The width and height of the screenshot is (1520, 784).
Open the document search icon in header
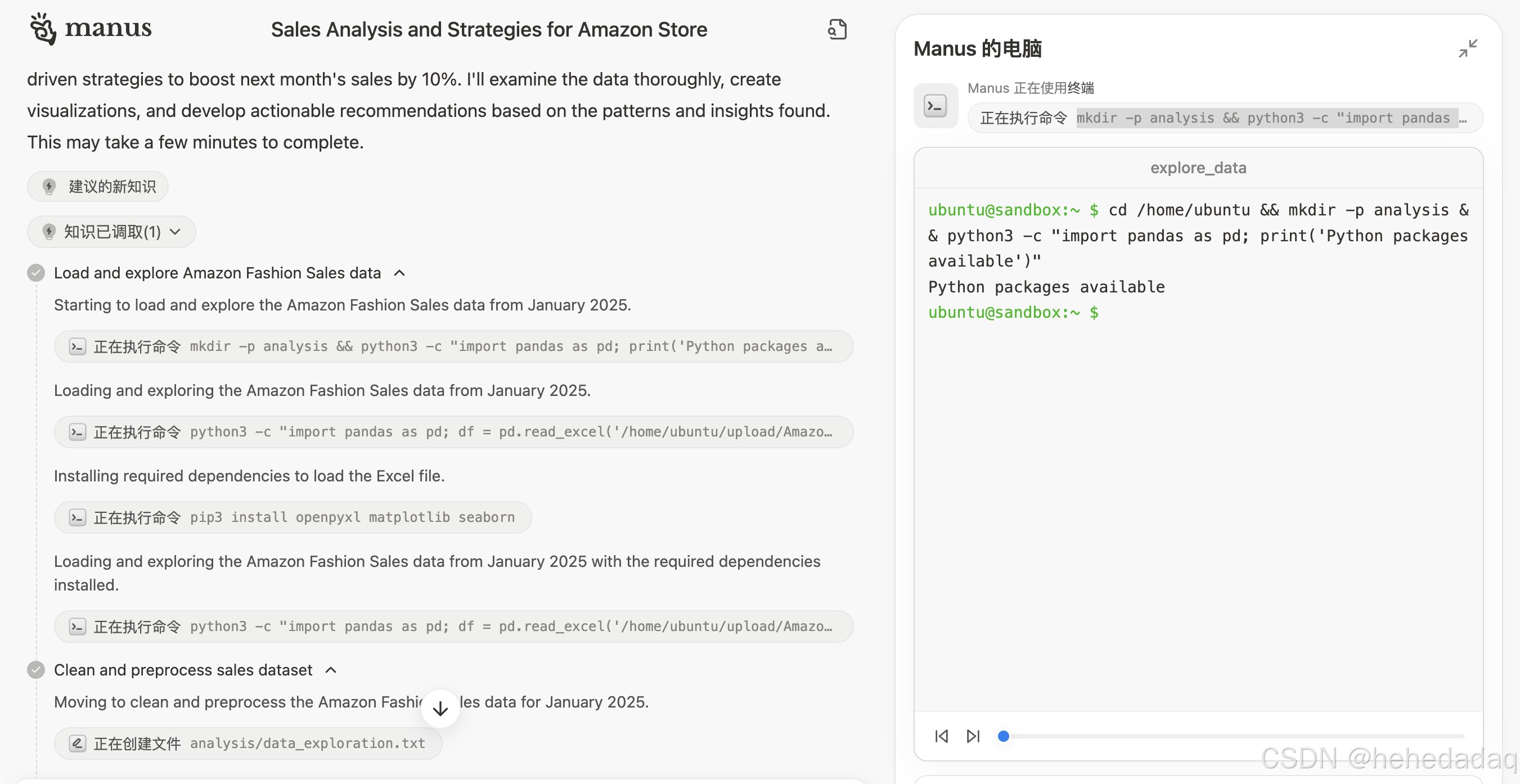(x=837, y=29)
